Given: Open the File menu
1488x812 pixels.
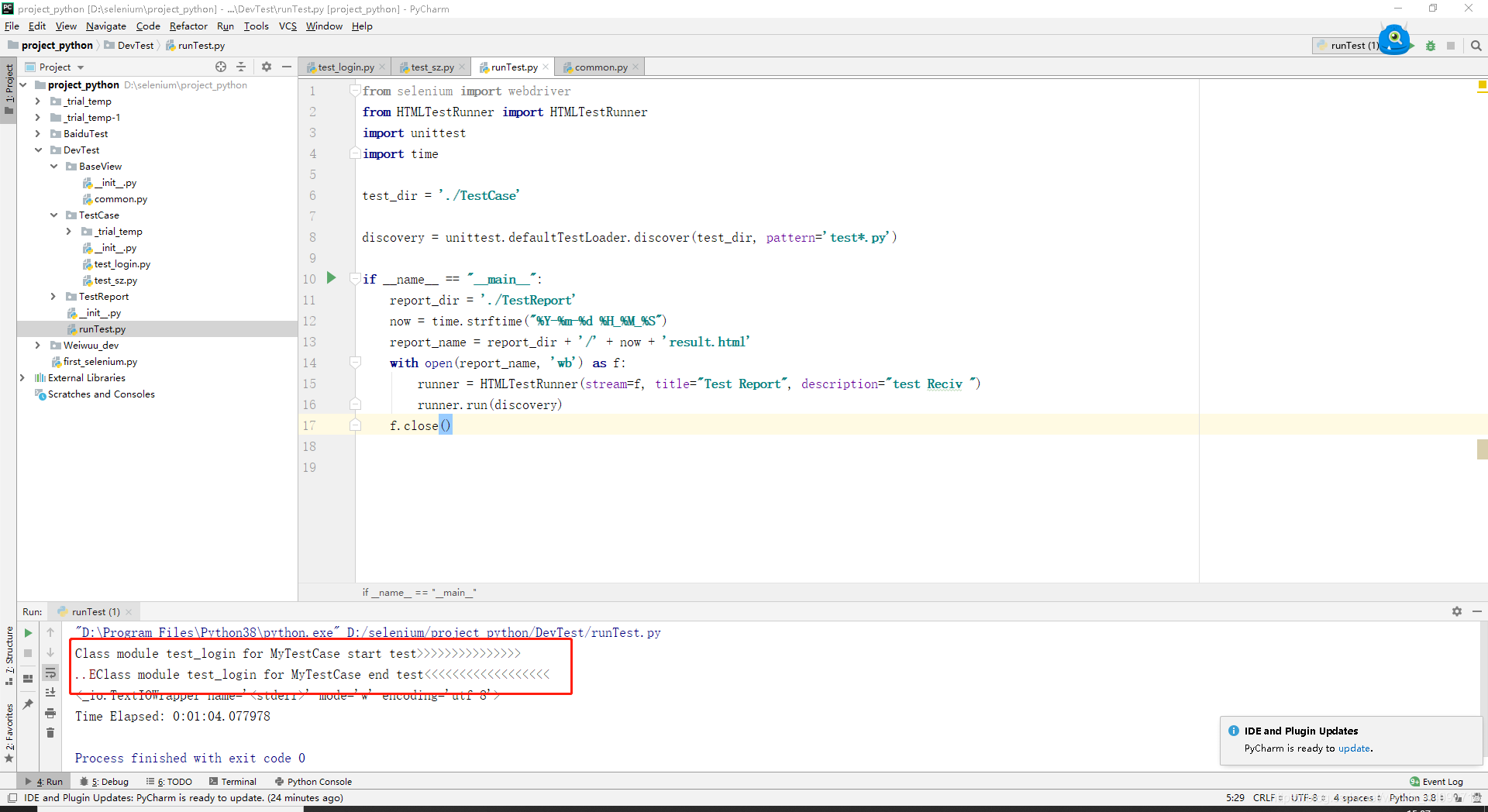Looking at the screenshot, I should pyautogui.click(x=12, y=26).
